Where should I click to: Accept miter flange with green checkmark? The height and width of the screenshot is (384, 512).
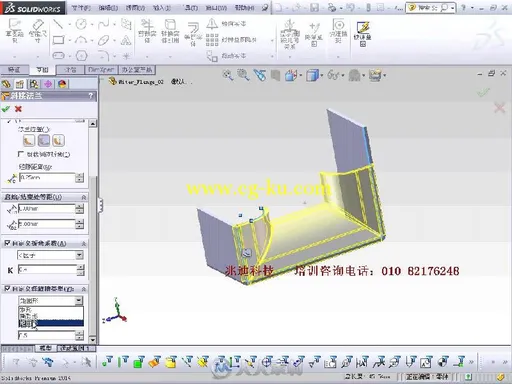point(6,109)
